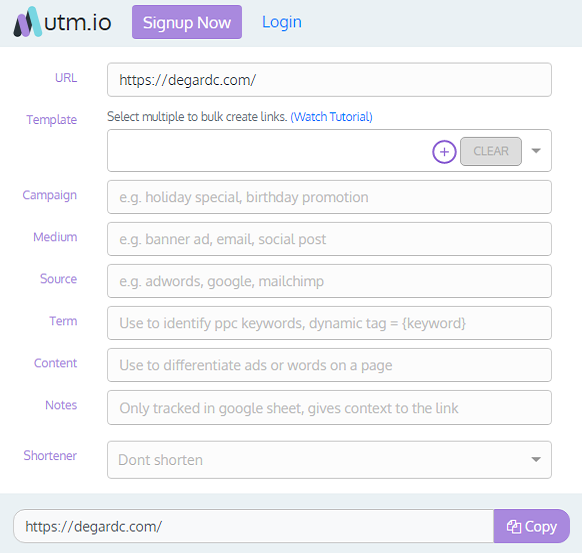Focus the Term keywords field
This screenshot has width=582, height=553.
coord(329,323)
